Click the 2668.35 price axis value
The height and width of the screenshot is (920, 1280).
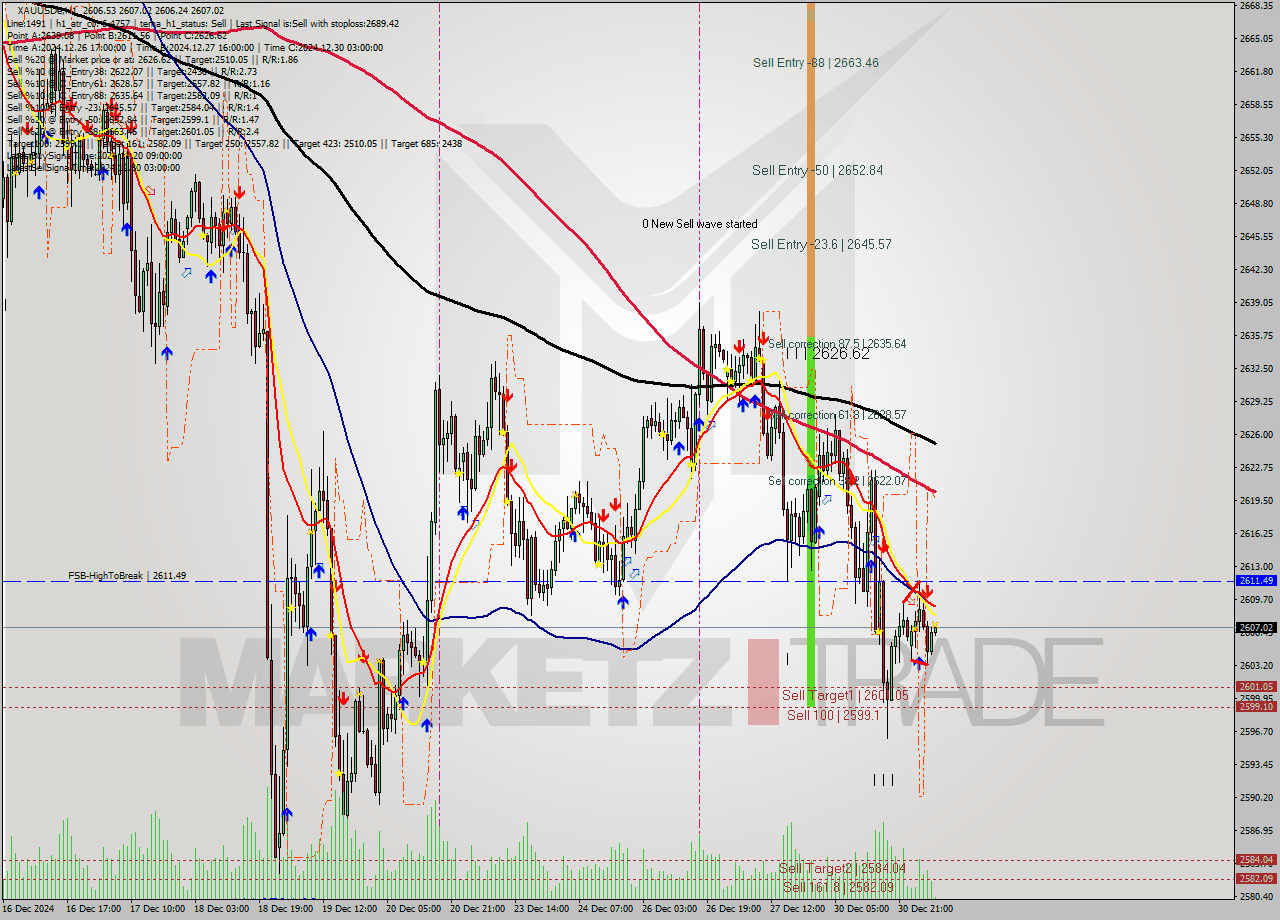click(1255, 5)
